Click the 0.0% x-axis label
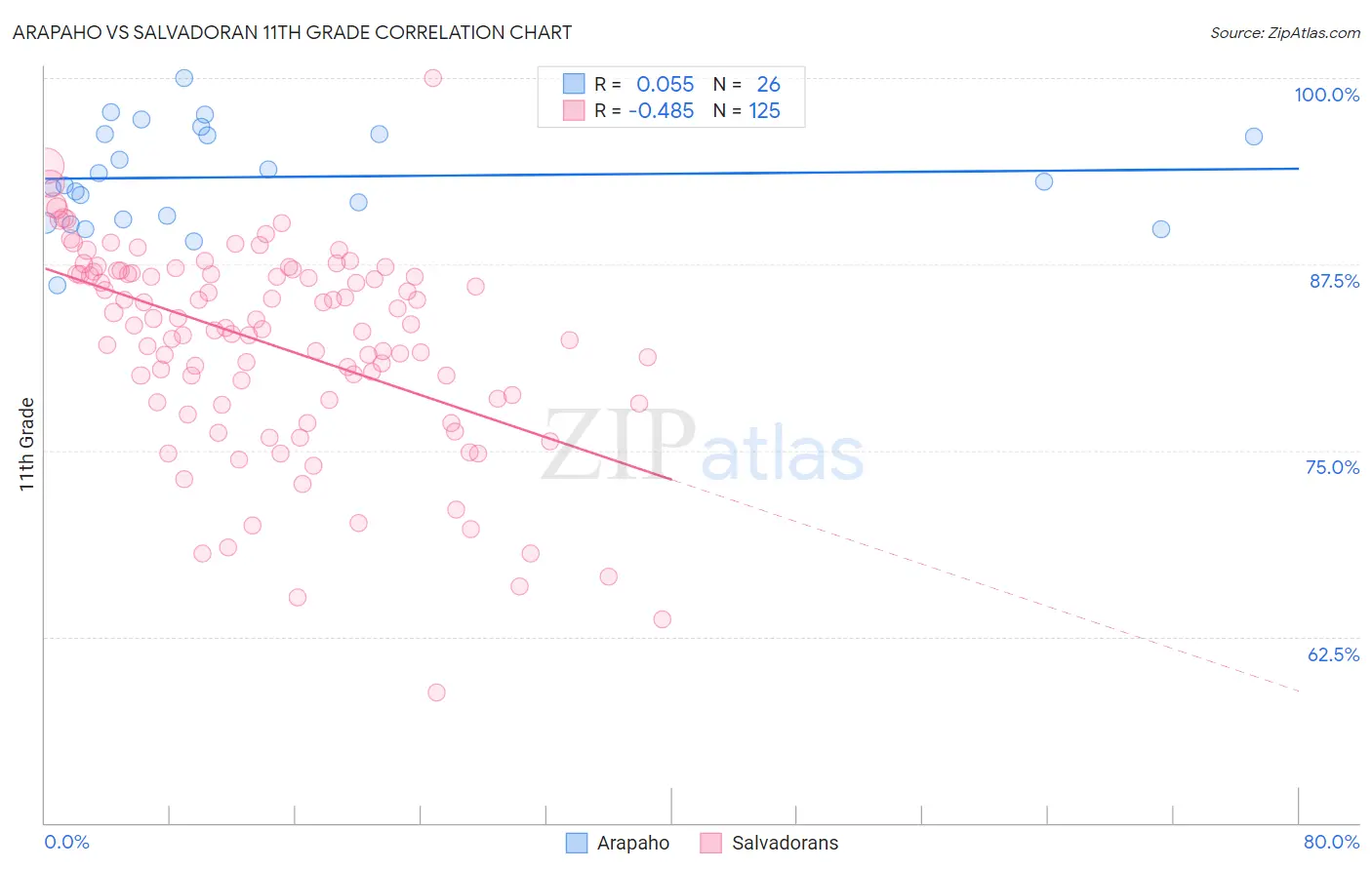 point(66,842)
